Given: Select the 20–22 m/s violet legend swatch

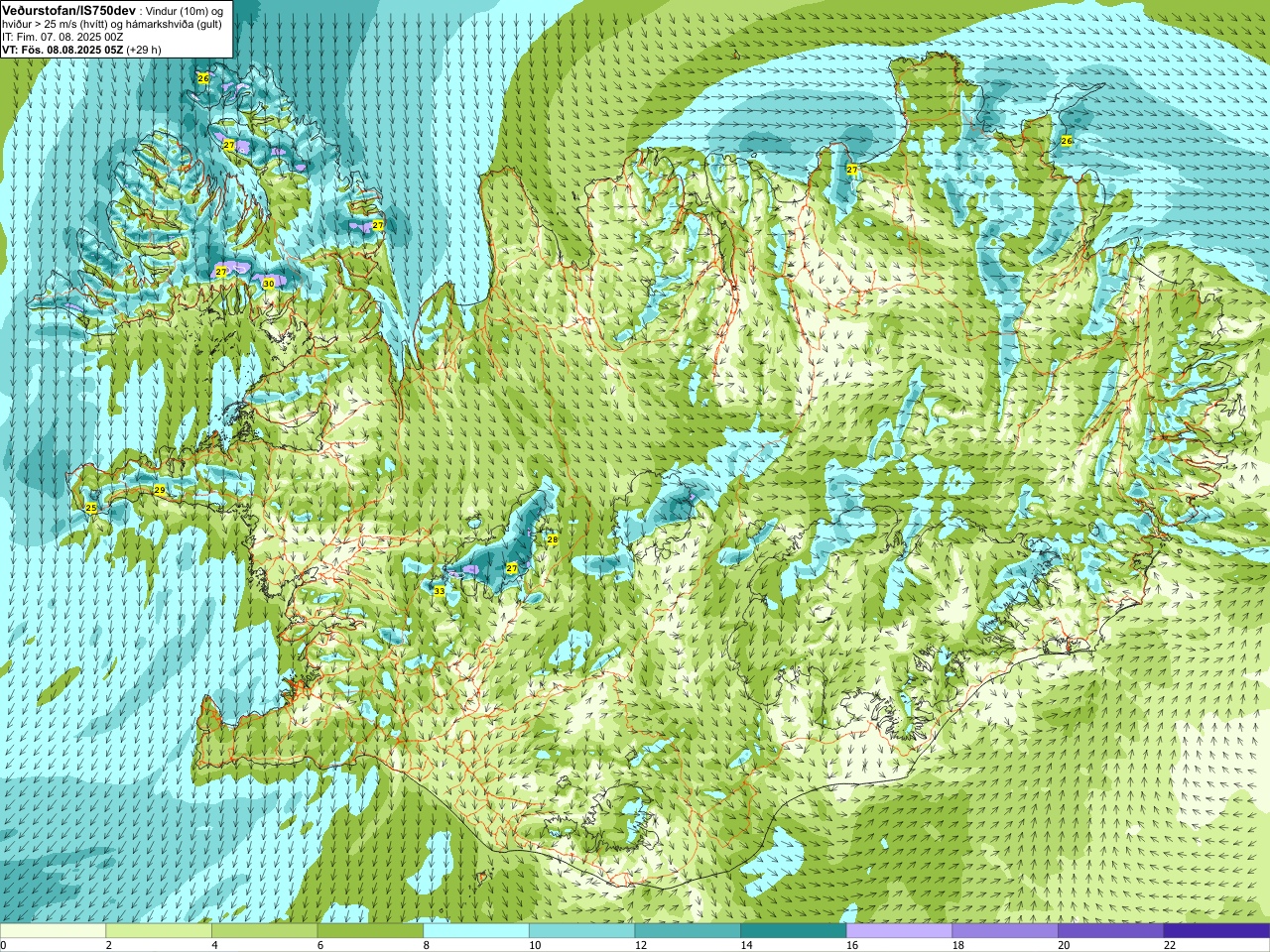Looking at the screenshot, I should pyautogui.click(x=1111, y=931).
